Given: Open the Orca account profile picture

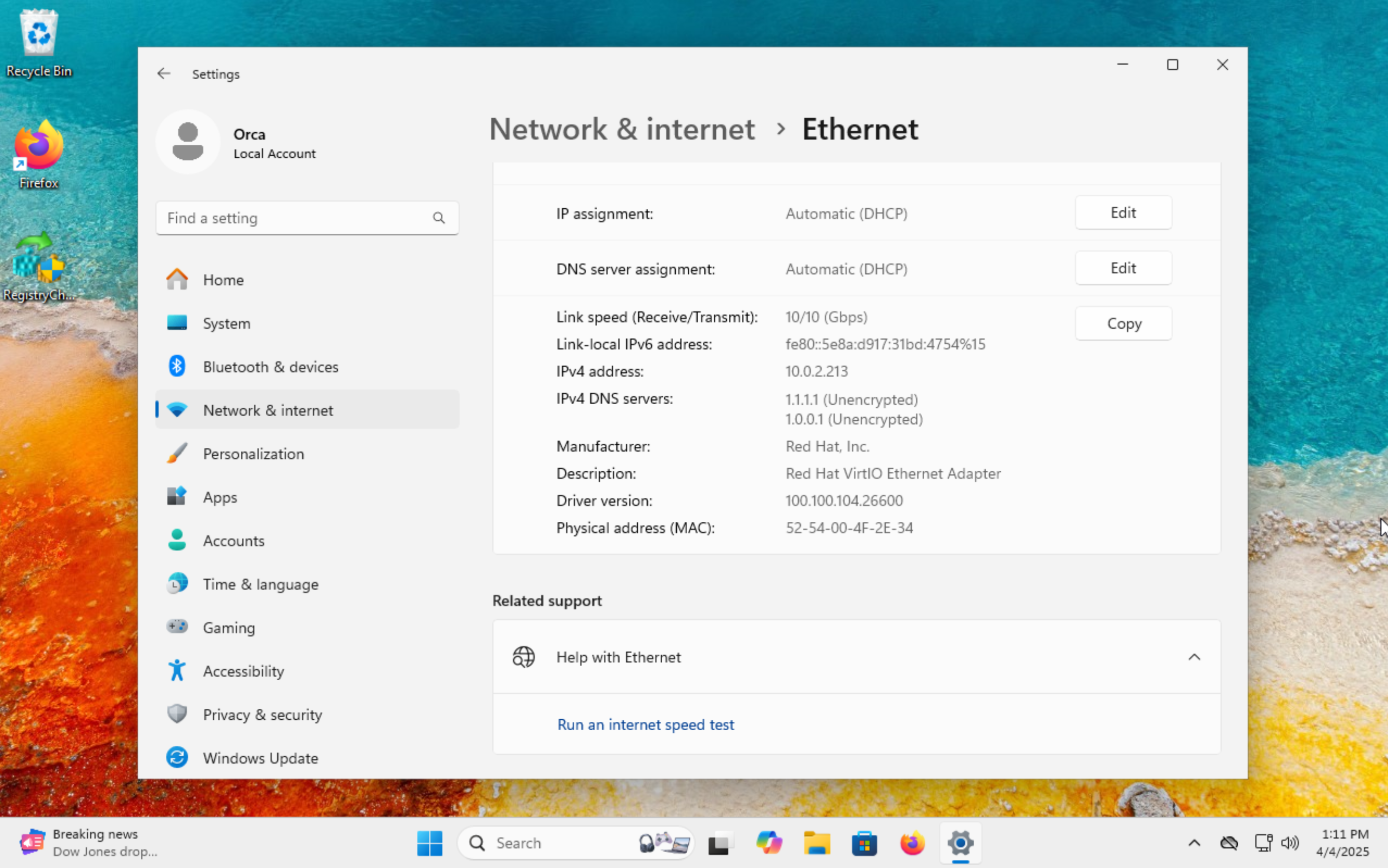Looking at the screenshot, I should pyautogui.click(x=188, y=142).
